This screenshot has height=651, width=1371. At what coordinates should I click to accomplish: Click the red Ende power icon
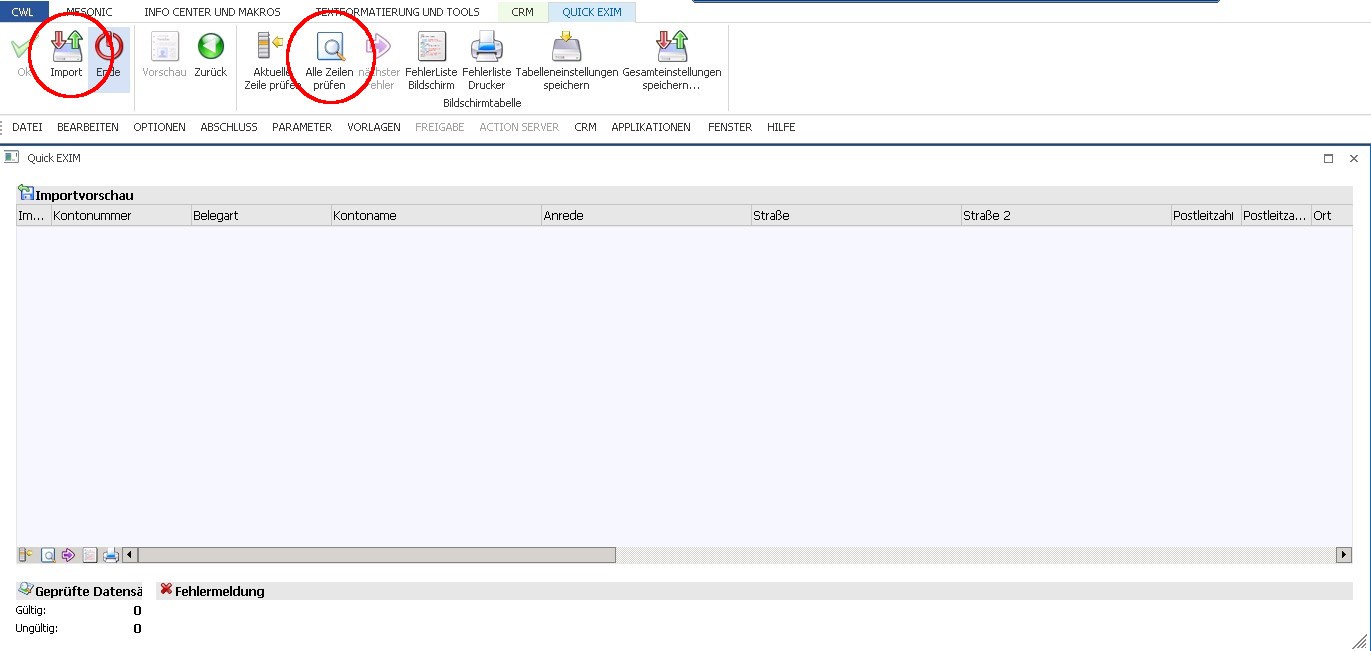pyautogui.click(x=108, y=48)
